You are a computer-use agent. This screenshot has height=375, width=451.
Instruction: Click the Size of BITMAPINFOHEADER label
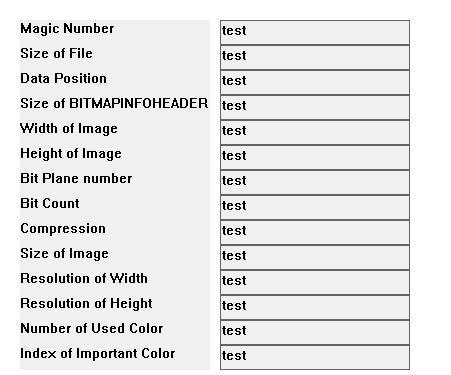pyautogui.click(x=114, y=103)
